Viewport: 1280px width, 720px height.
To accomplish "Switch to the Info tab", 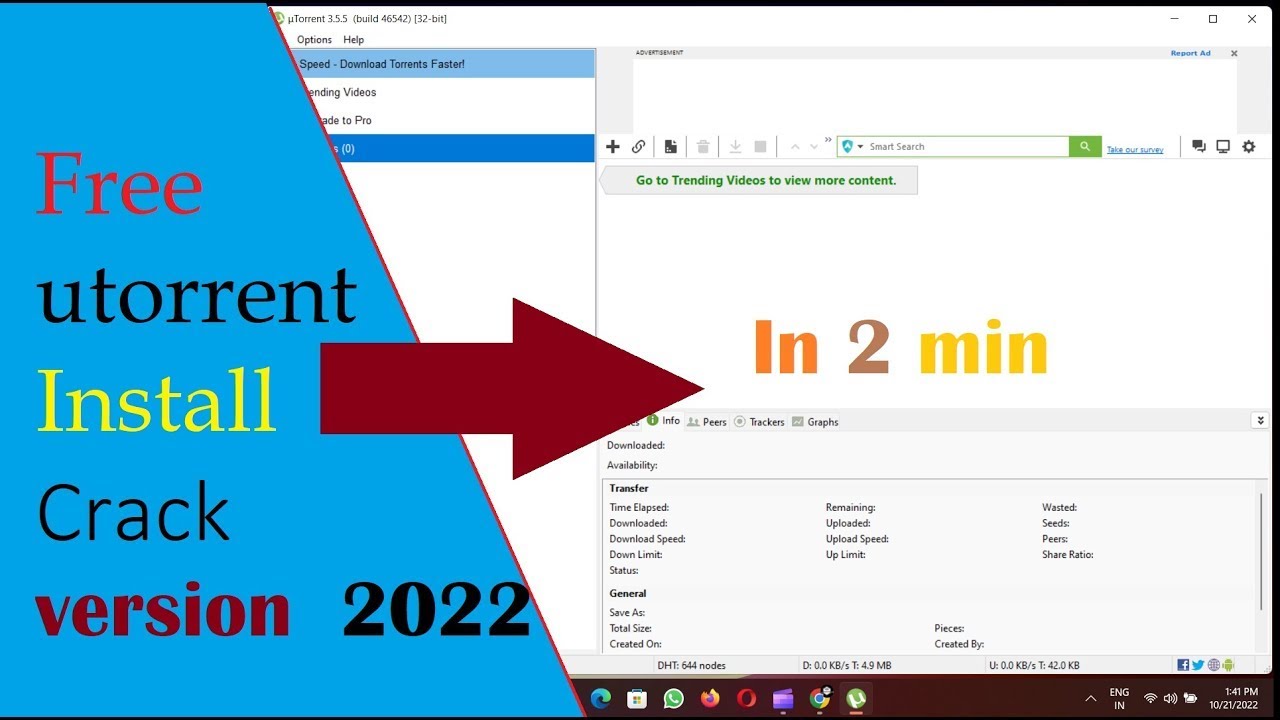I will coord(663,421).
